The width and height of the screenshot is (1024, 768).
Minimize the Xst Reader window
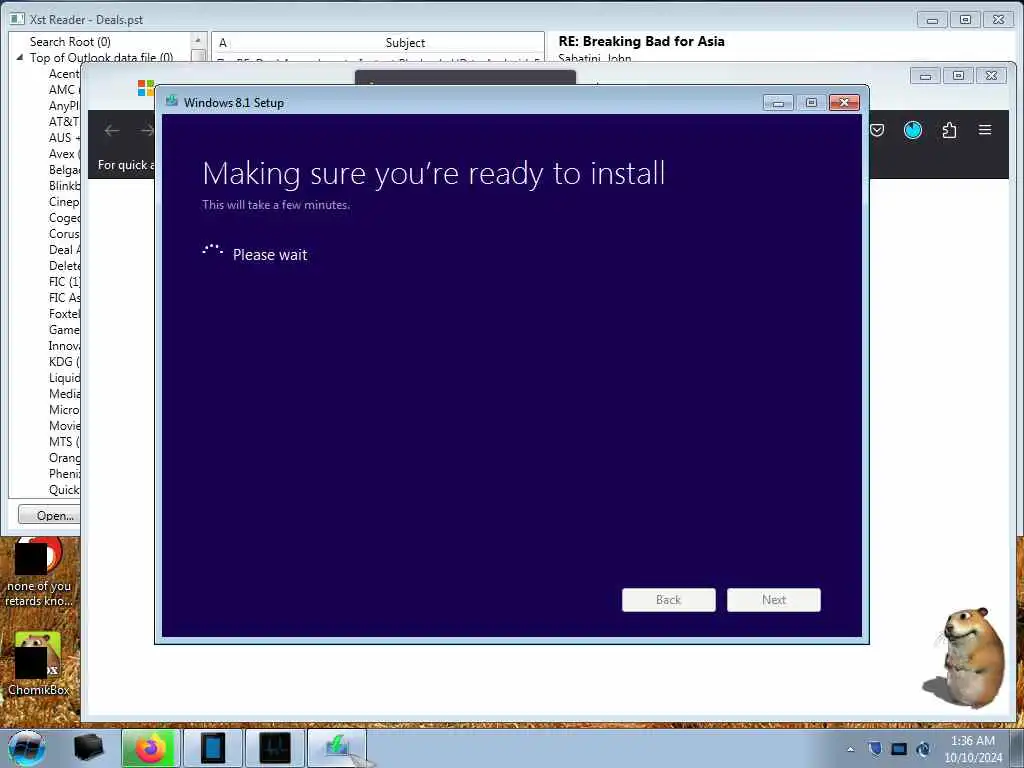932,20
